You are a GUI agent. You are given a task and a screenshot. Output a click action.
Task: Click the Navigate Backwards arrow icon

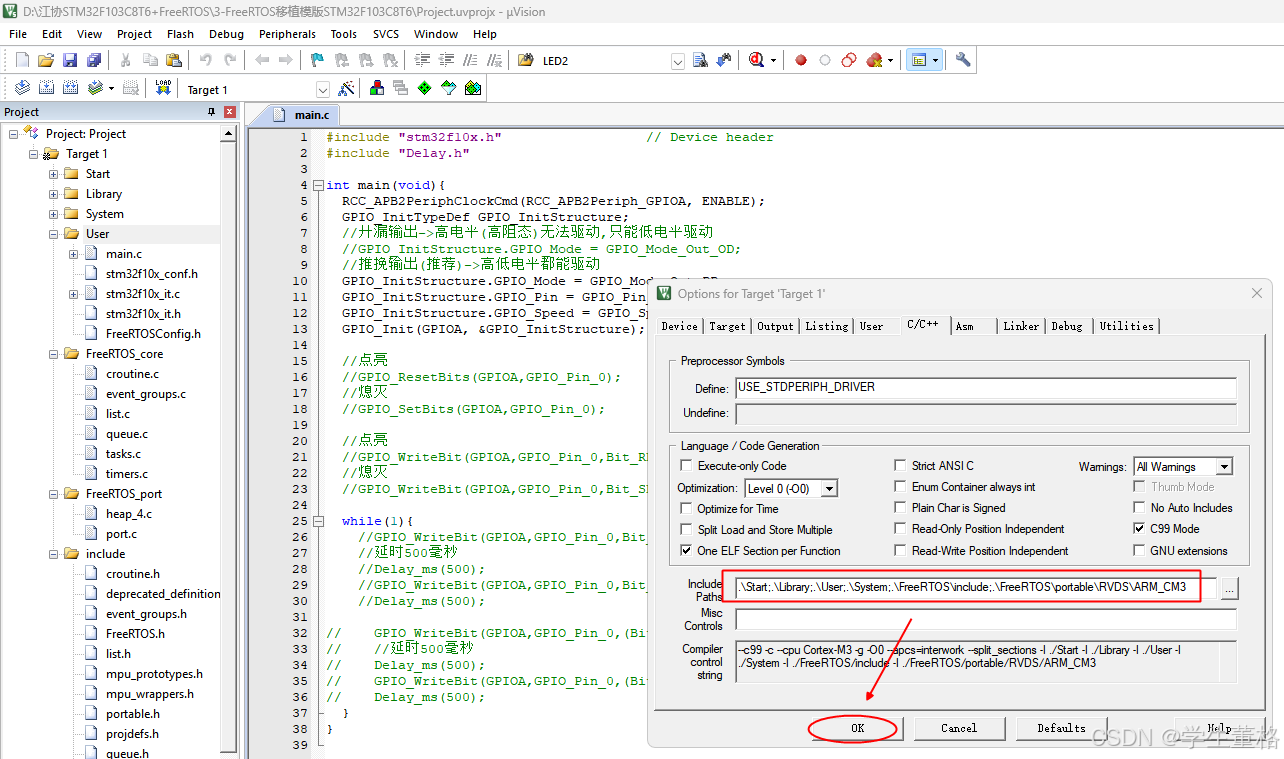pyautogui.click(x=262, y=60)
